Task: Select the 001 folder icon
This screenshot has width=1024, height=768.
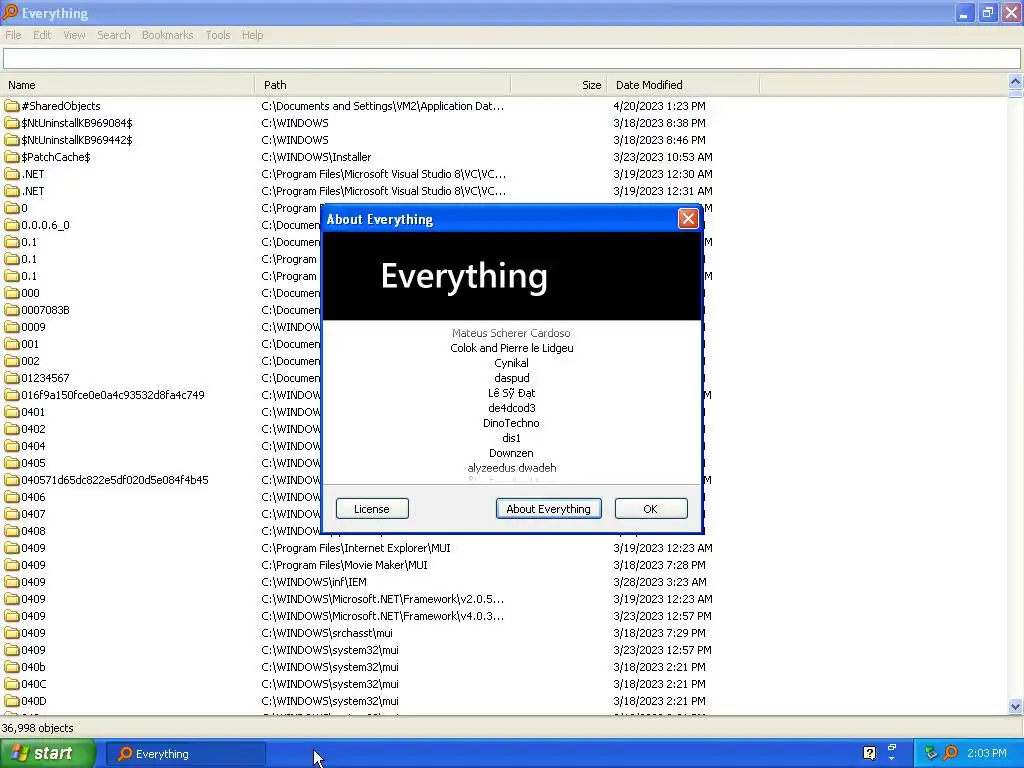Action: tap(12, 344)
